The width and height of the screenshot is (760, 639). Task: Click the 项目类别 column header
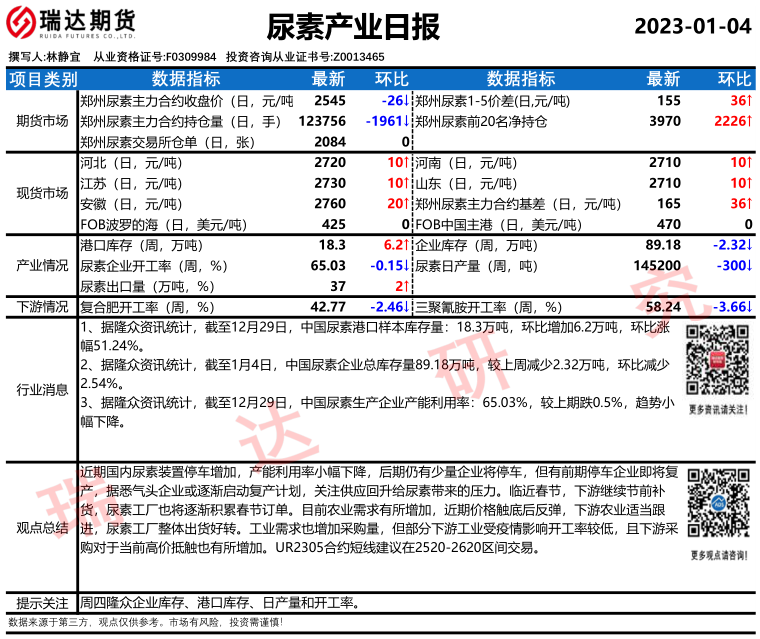(41, 79)
